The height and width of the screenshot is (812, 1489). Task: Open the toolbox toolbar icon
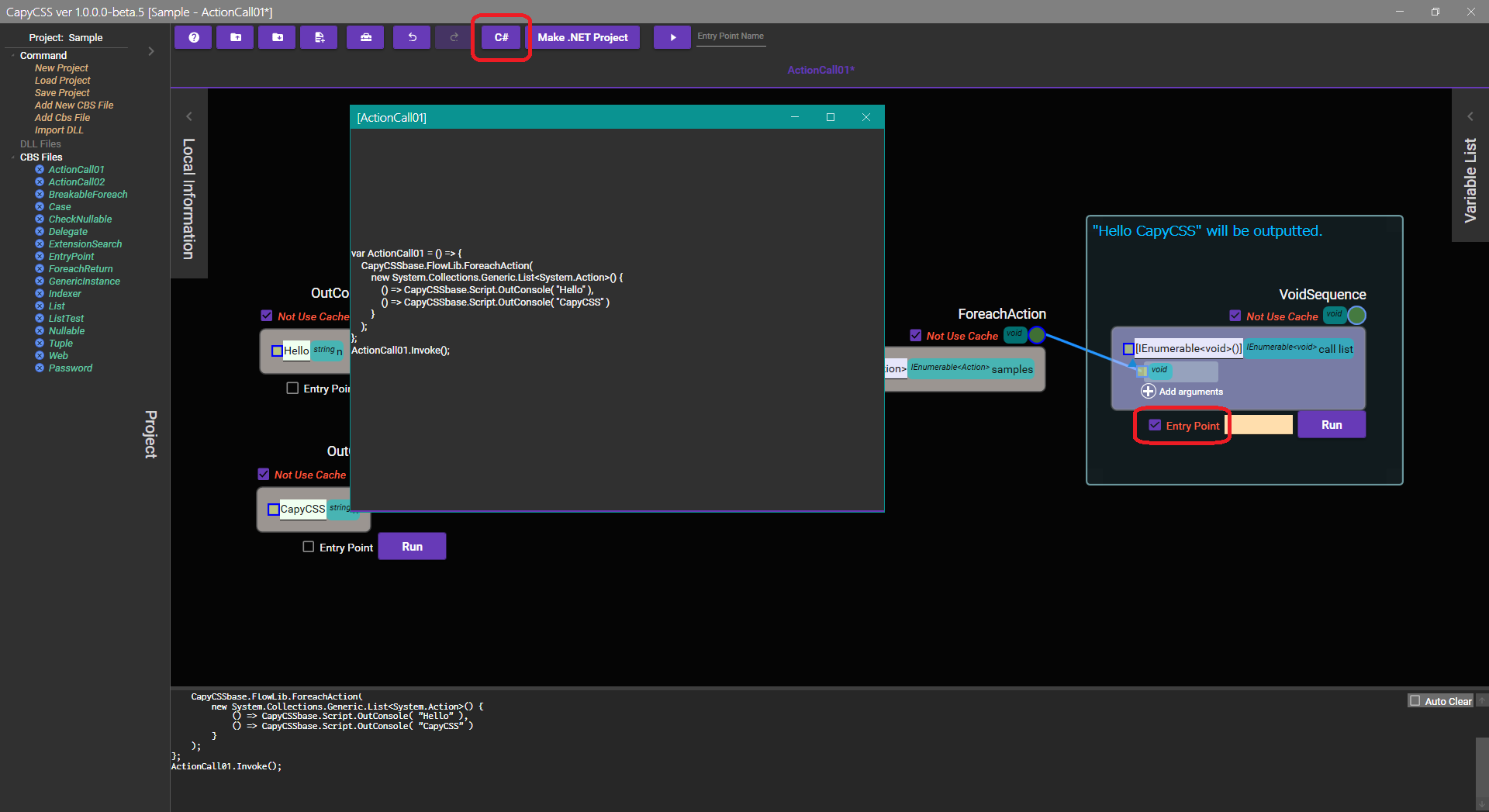pyautogui.click(x=365, y=37)
